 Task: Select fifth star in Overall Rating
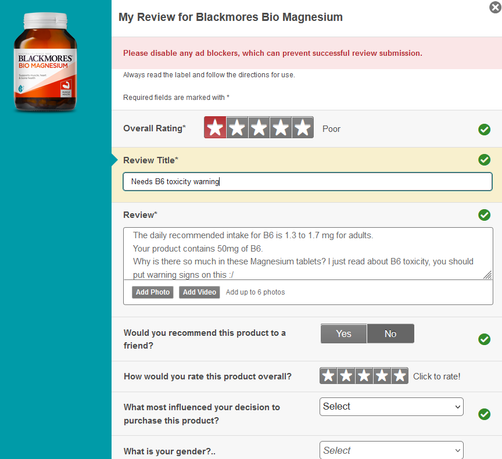point(303,127)
